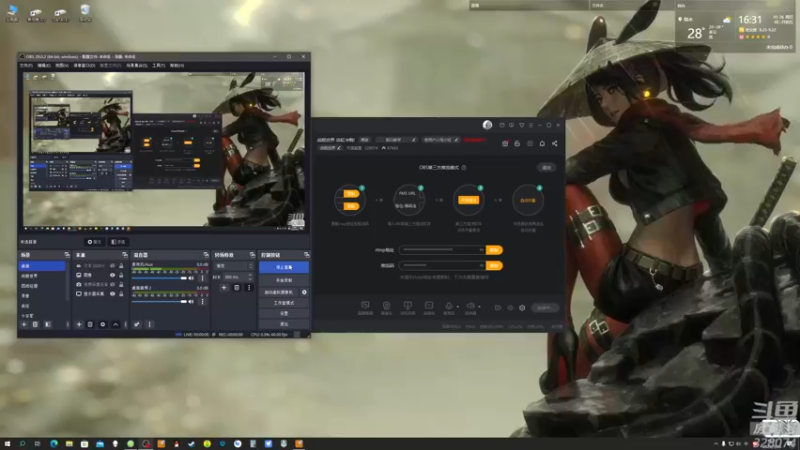The image size is (800, 450).
Task: Toggle lock on Image source
Action: tap(121, 275)
